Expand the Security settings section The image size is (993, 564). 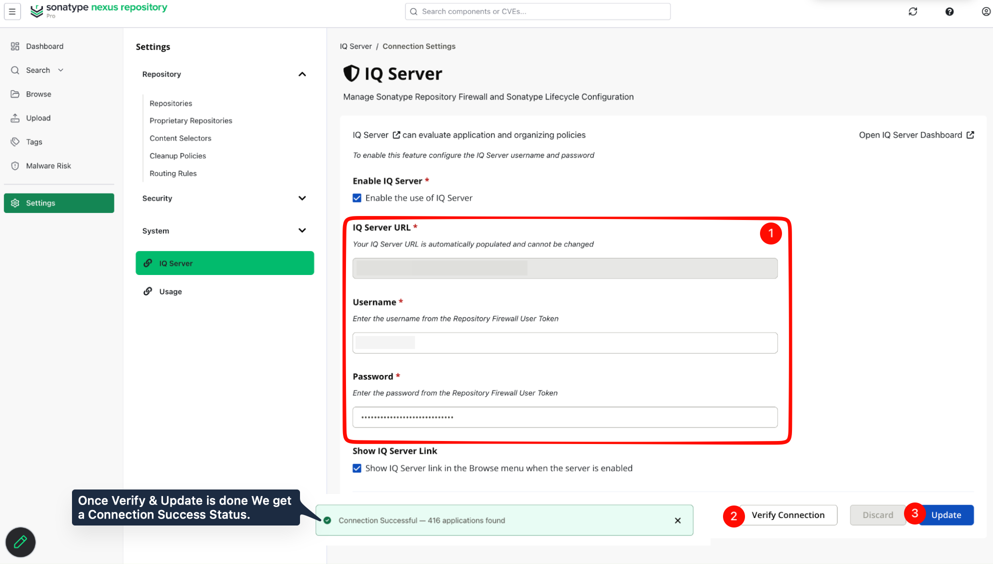(x=302, y=198)
